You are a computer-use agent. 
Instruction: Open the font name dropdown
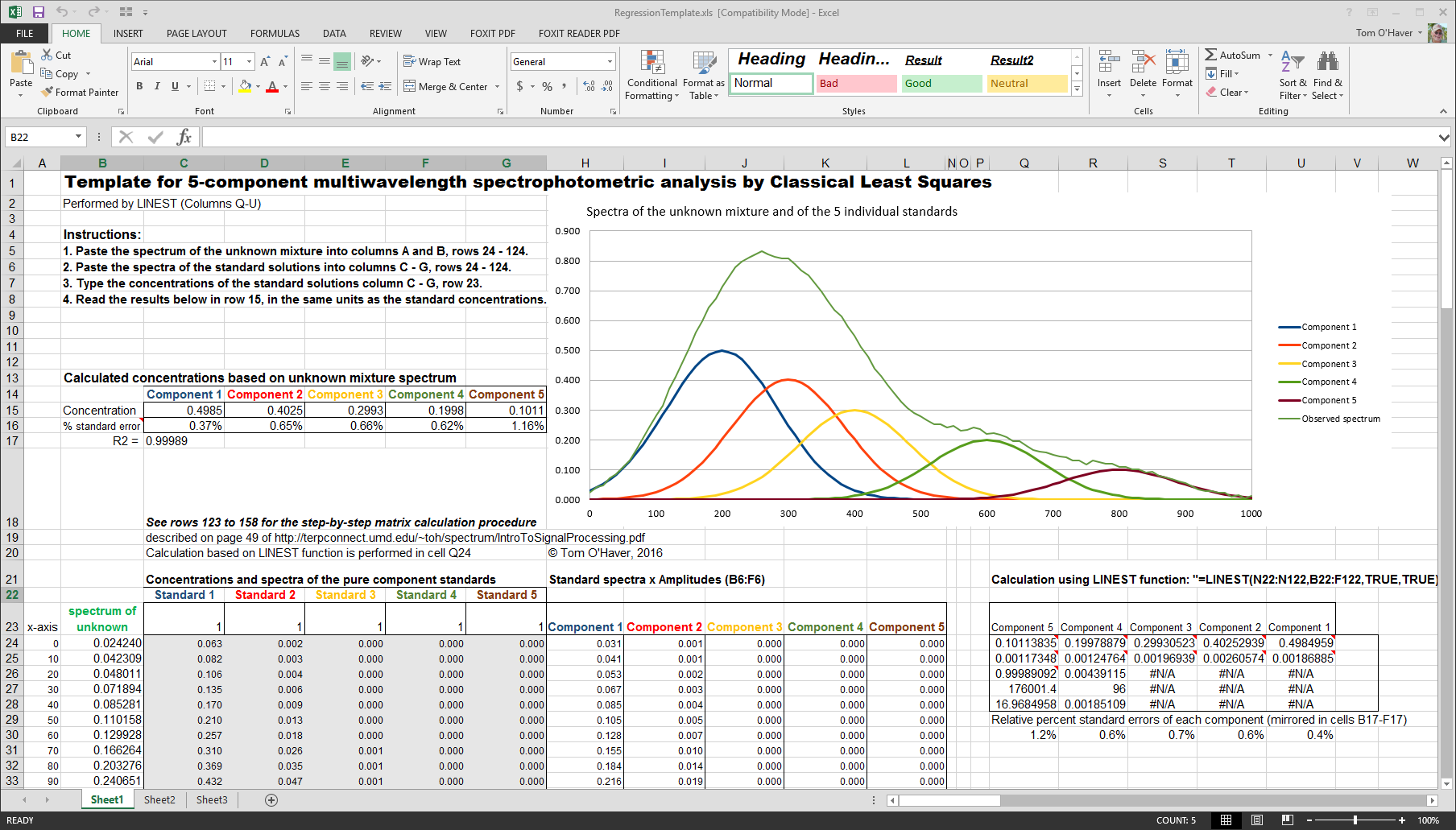[x=214, y=62]
